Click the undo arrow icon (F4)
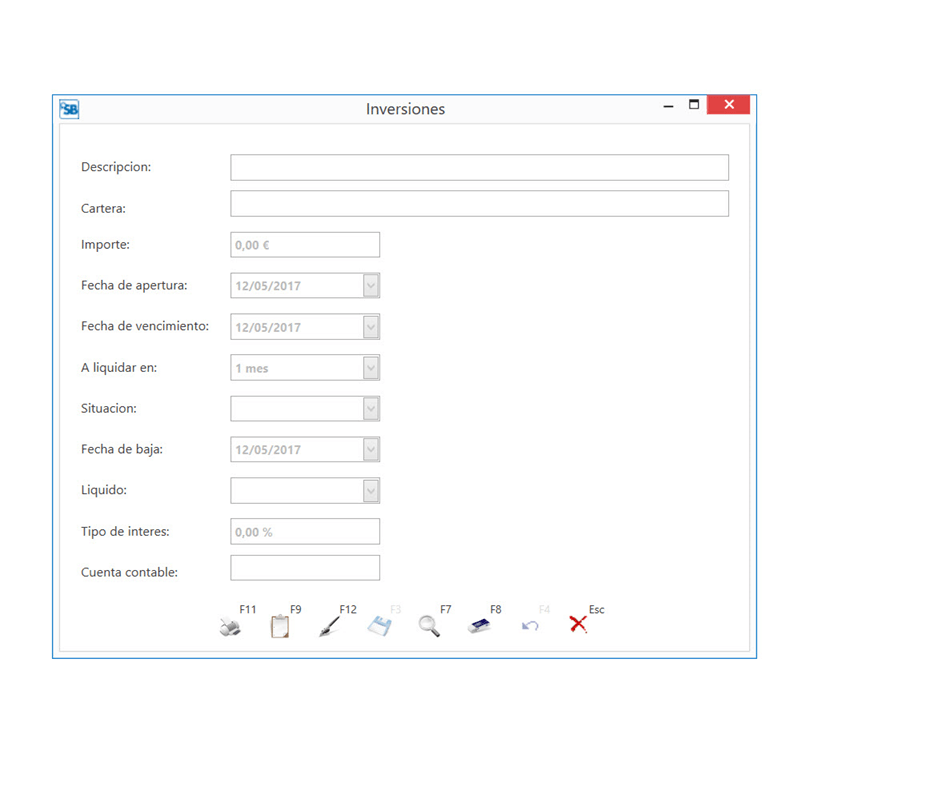This screenshot has height=790, width=950. pyautogui.click(x=530, y=627)
